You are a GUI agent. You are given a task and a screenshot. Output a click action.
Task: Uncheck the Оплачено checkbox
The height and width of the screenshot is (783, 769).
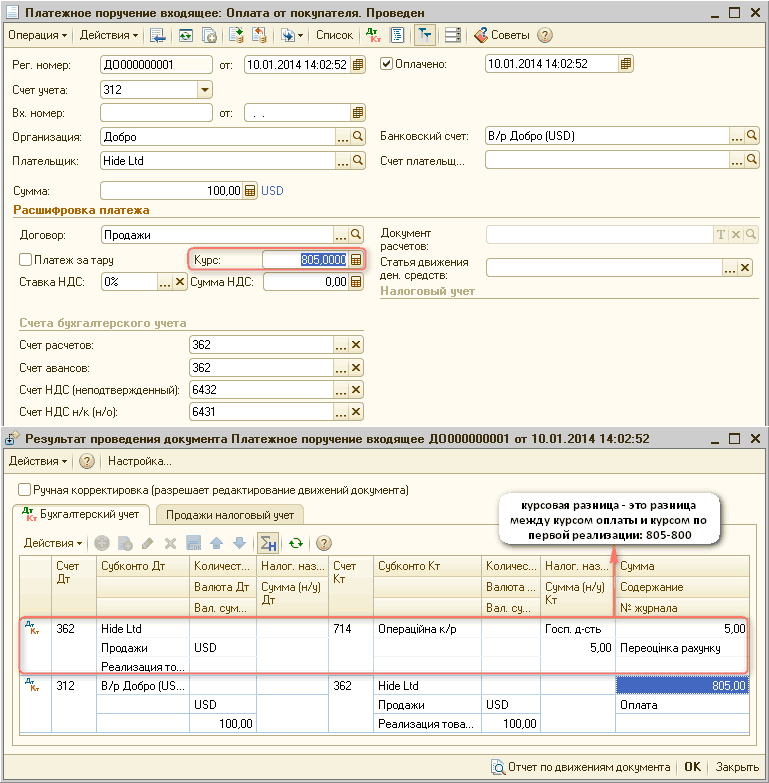(388, 64)
